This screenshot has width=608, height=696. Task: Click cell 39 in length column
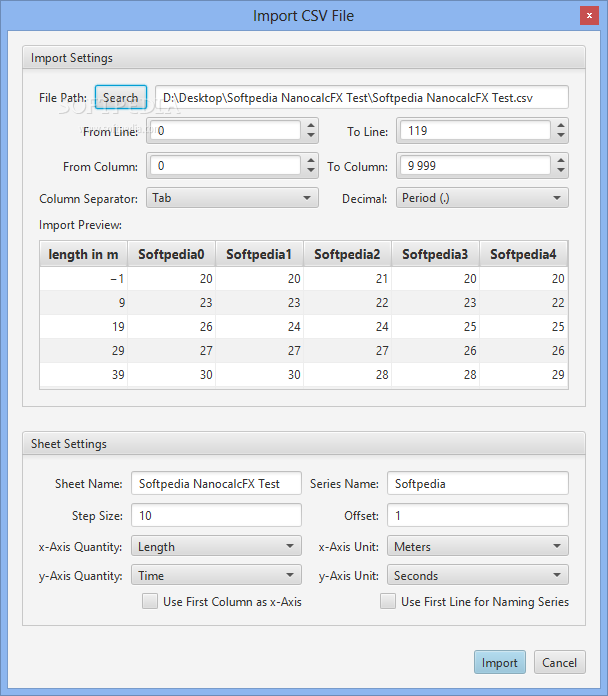[x=83, y=375]
